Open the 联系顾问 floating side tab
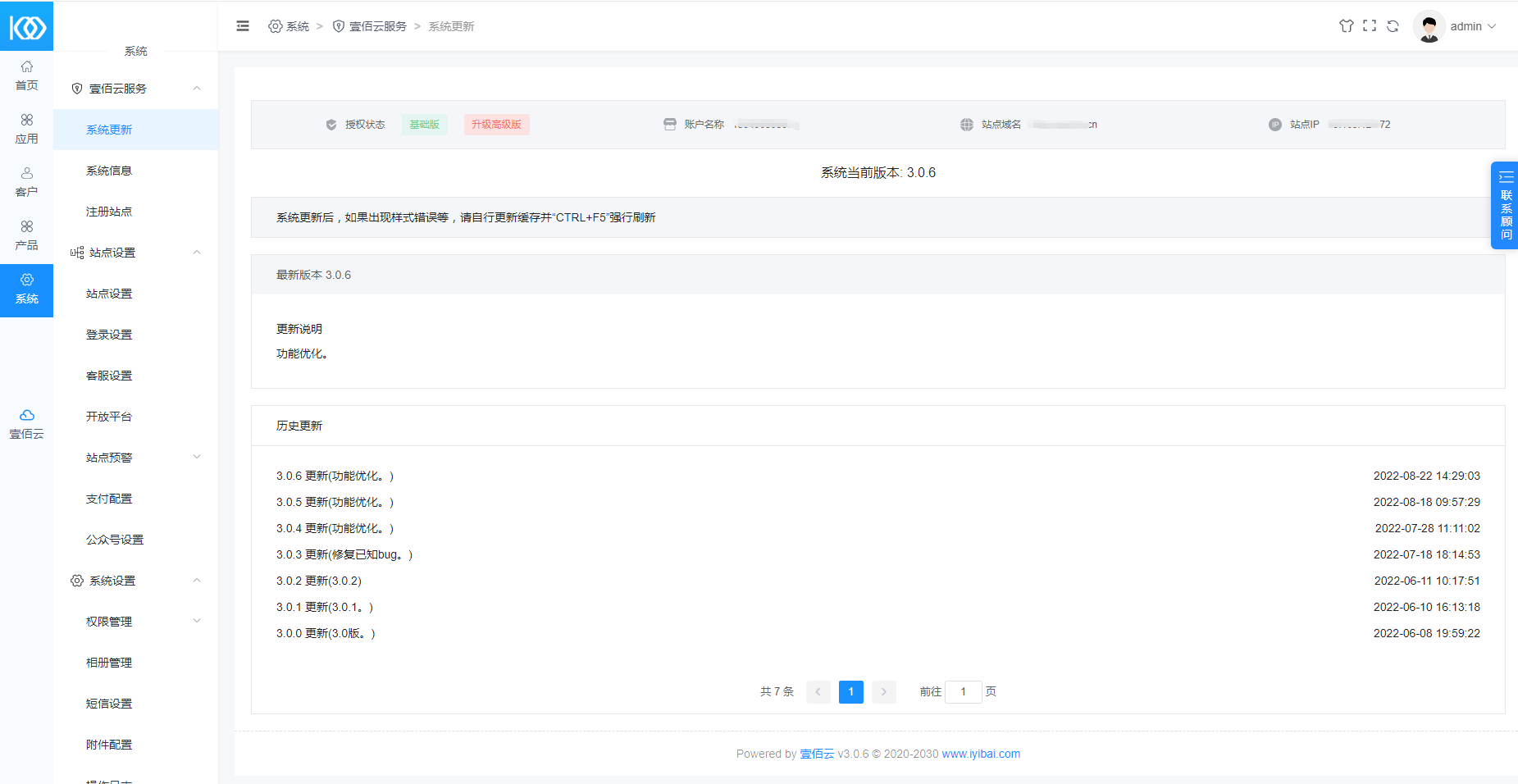This screenshot has height=784, width=1518. 1505,206
